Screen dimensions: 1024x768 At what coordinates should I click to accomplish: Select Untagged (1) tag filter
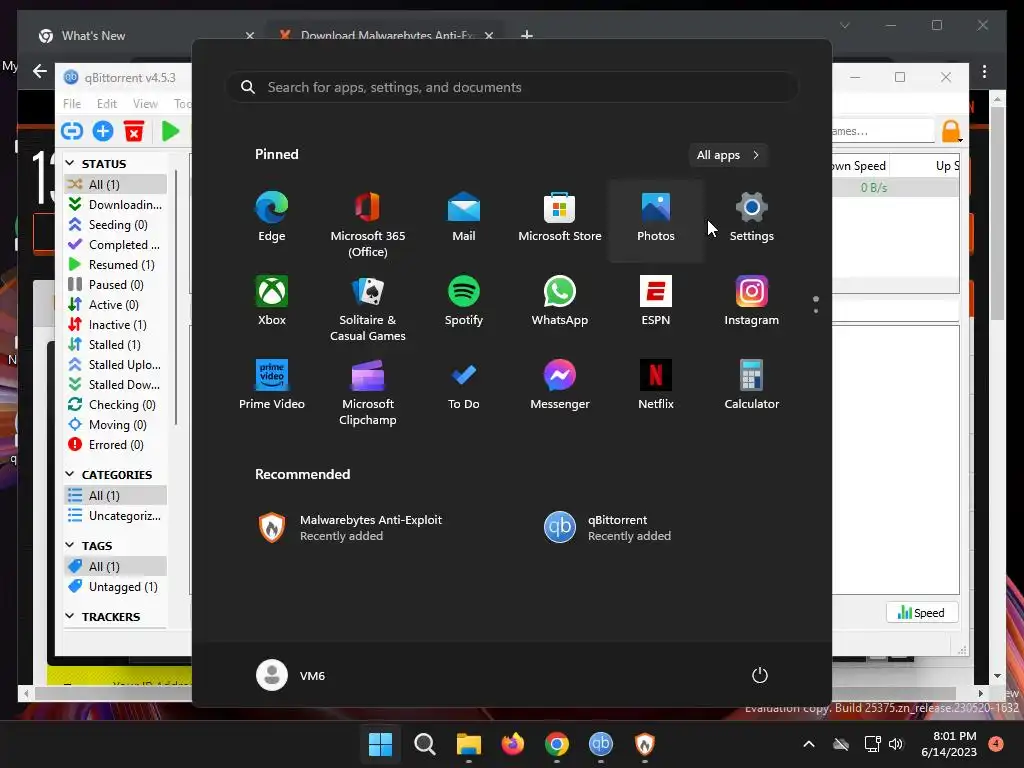point(116,586)
